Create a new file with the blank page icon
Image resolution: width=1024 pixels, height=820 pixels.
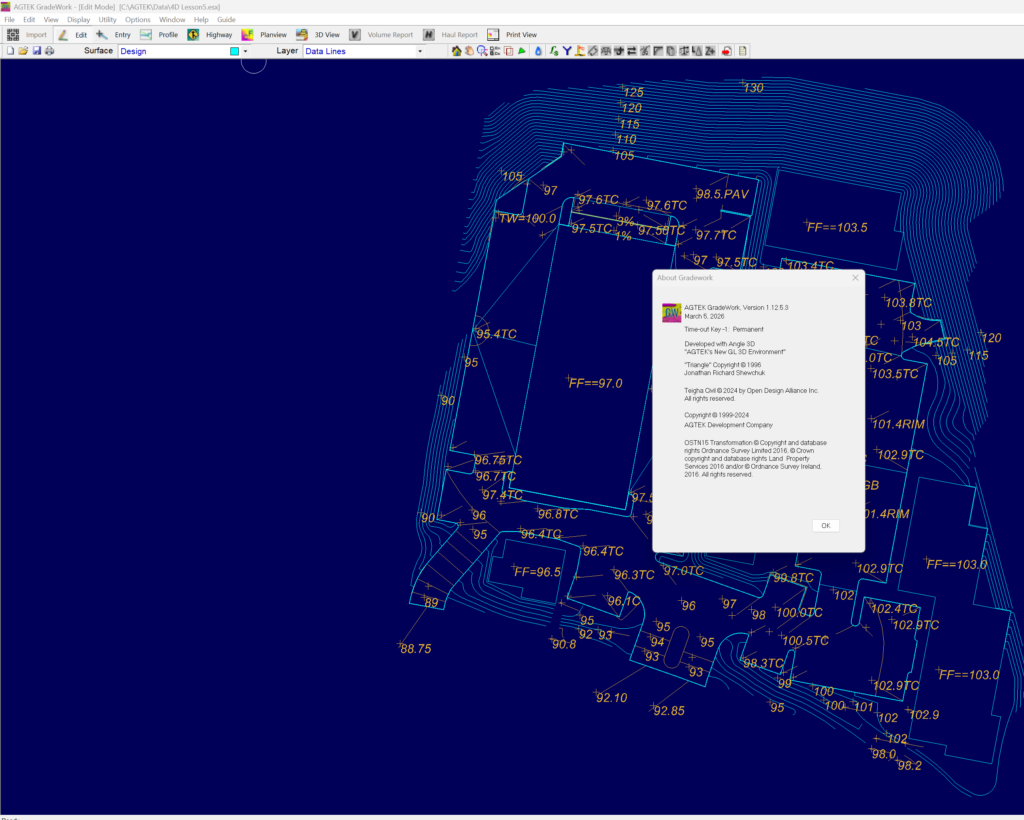[10, 51]
